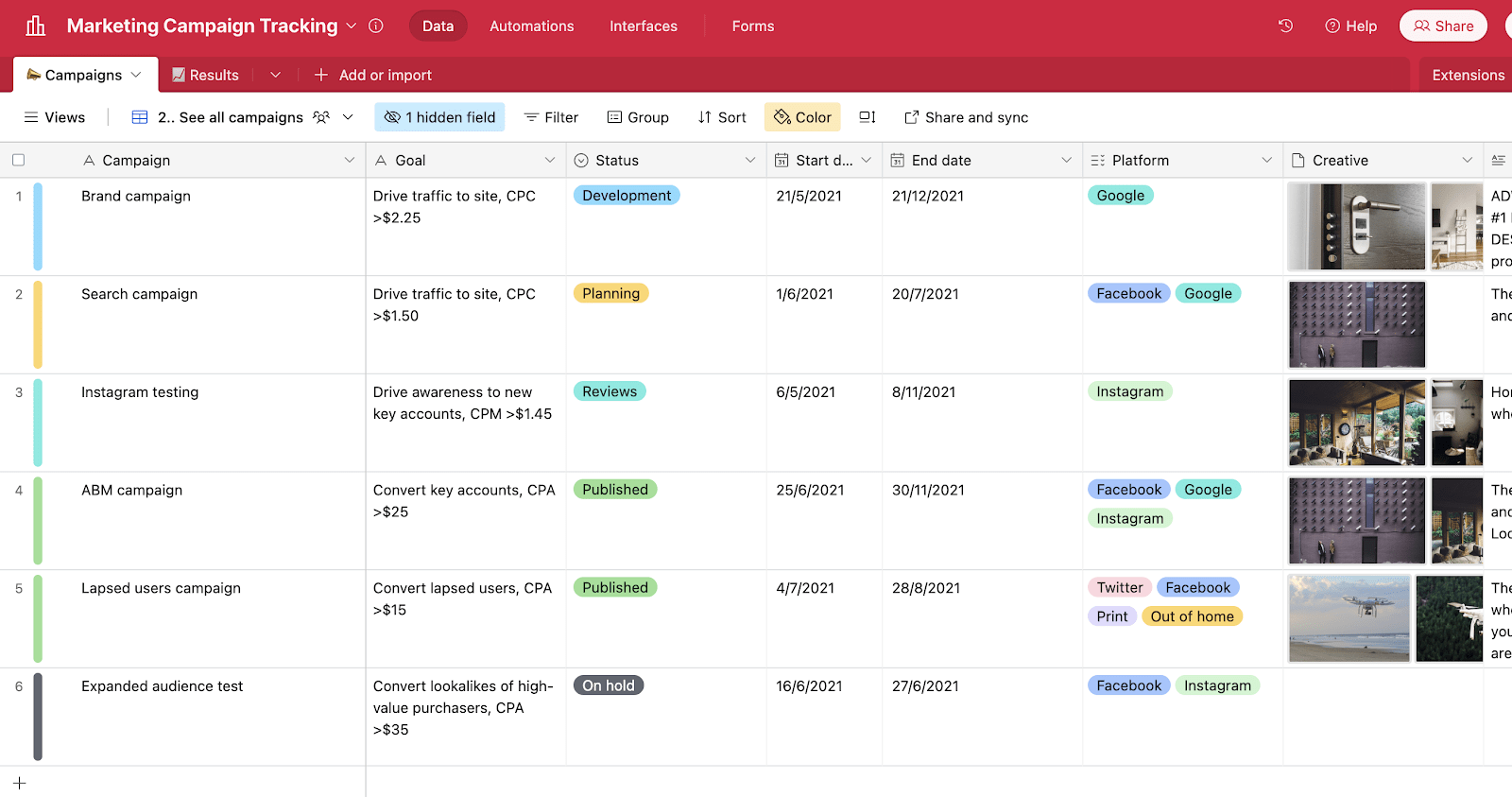The image size is (1512, 797).
Task: Open the Automations tab
Action: (x=531, y=26)
